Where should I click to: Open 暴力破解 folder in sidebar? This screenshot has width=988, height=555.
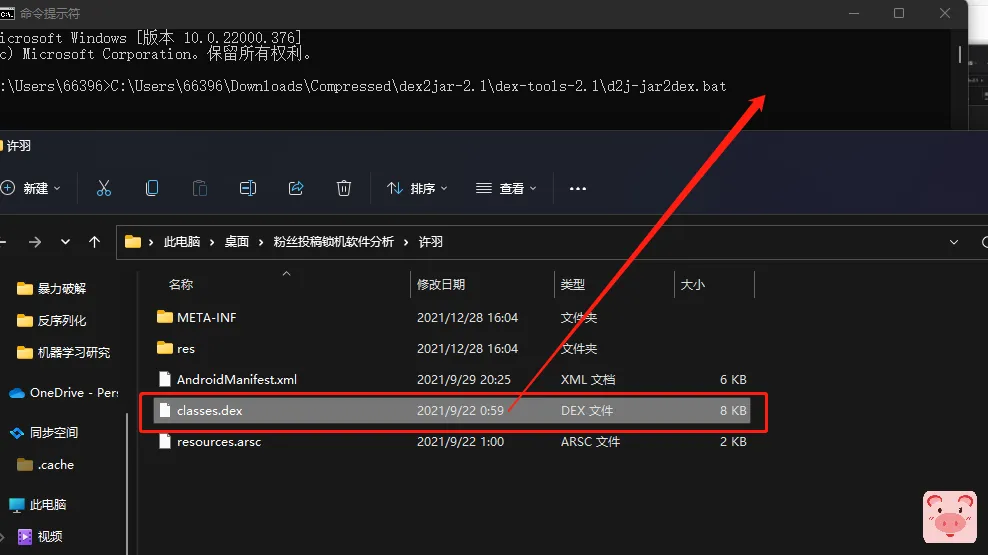[x=61, y=289]
